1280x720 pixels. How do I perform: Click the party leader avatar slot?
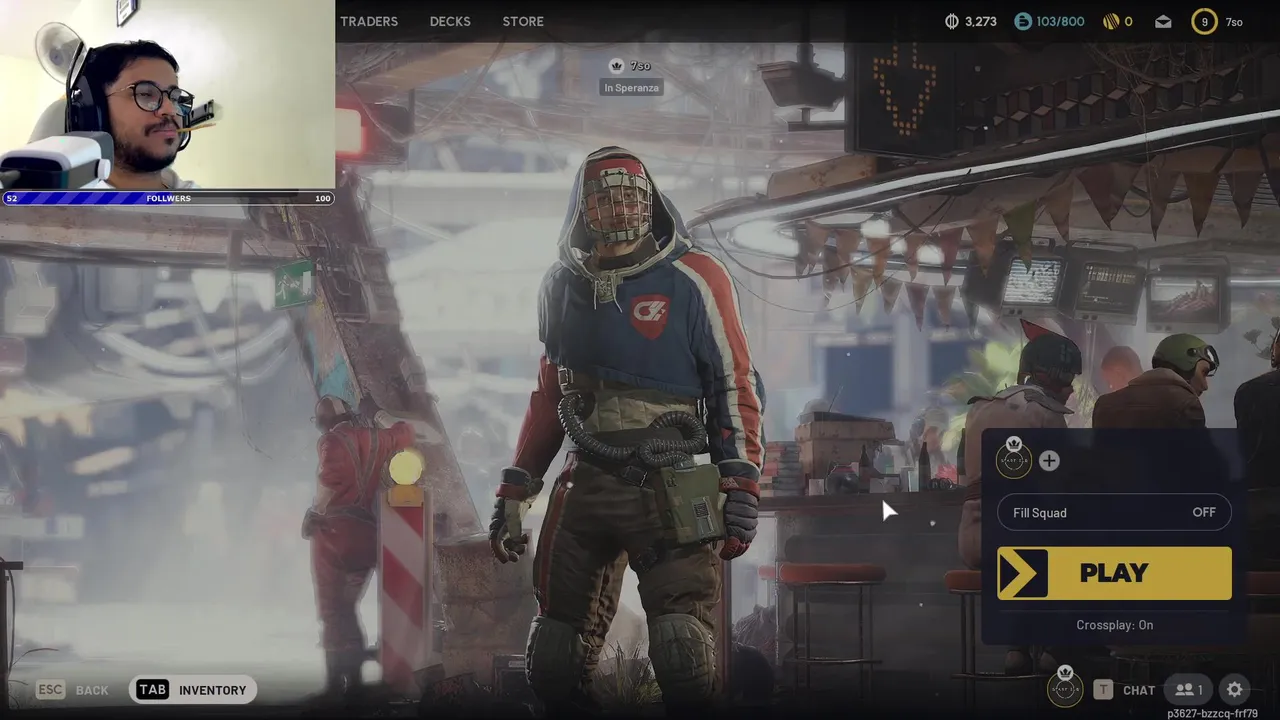click(1013, 459)
